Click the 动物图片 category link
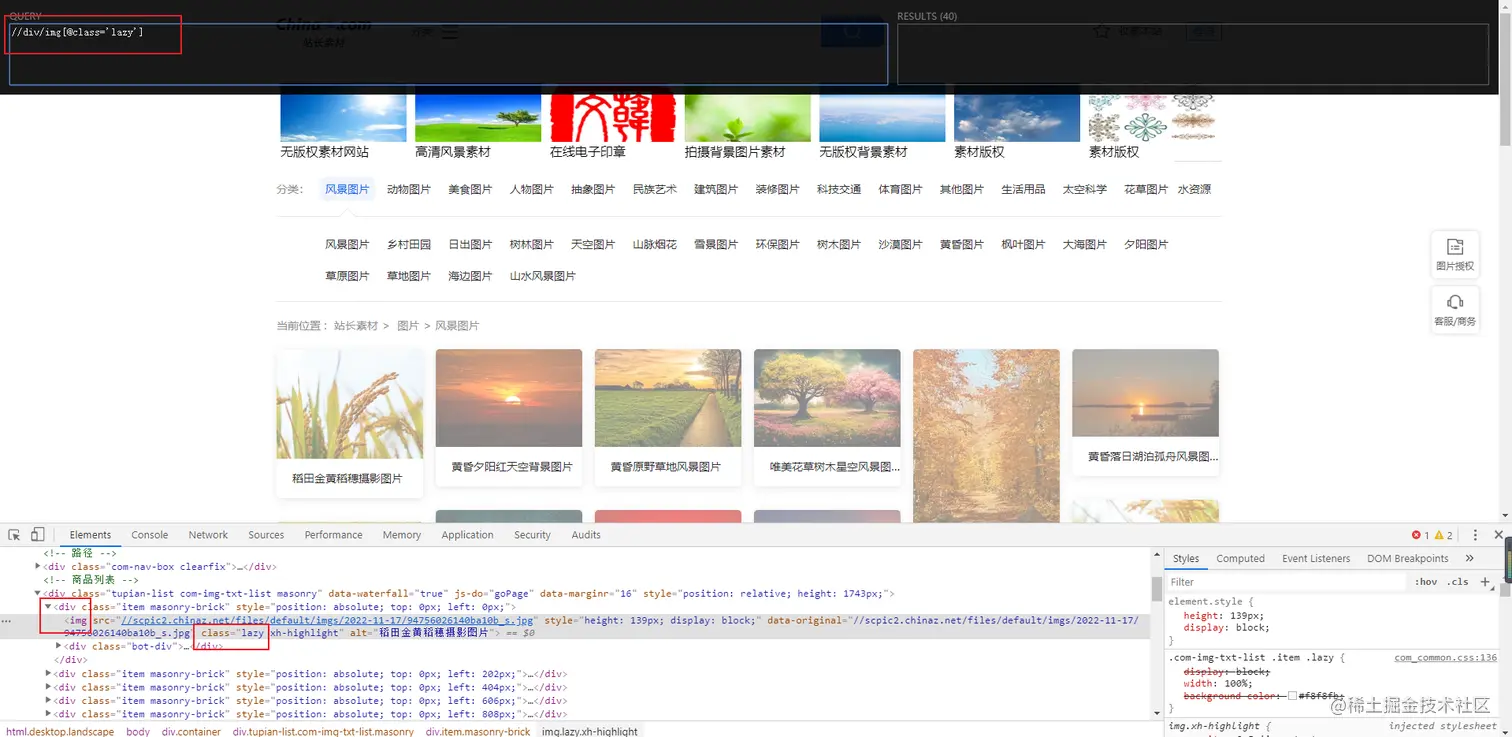This screenshot has height=737, width=1512. [408, 189]
